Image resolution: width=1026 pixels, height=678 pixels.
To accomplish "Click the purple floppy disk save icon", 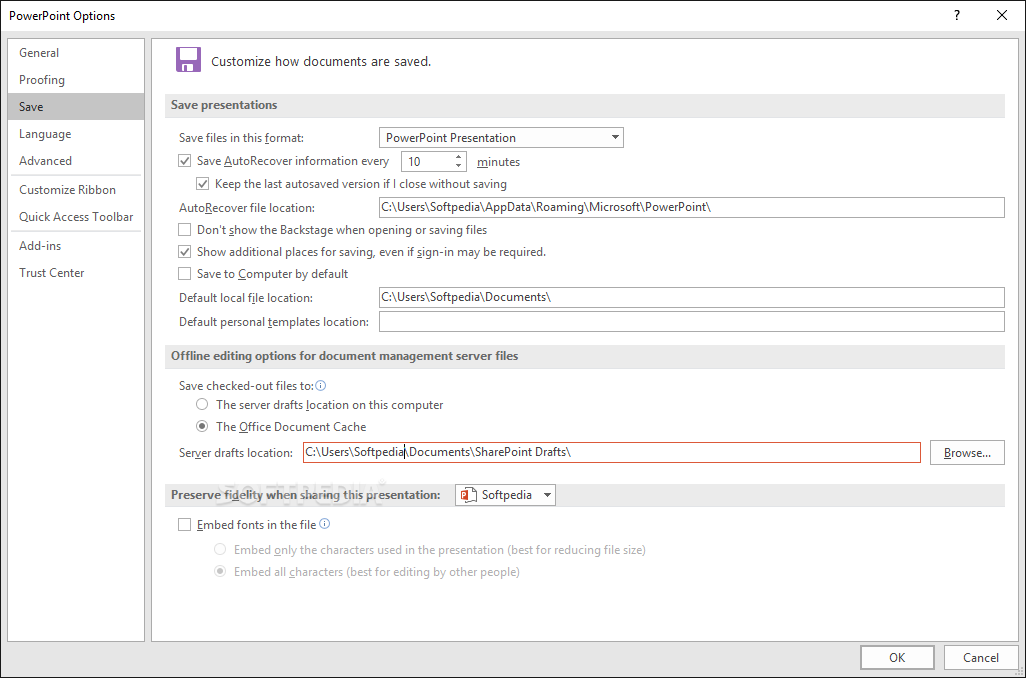I will pos(188,60).
